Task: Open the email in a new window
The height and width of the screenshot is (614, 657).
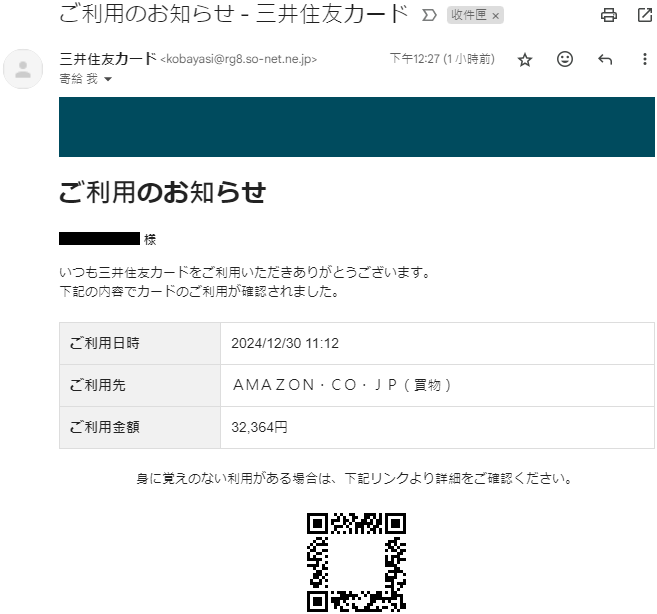Action: (x=645, y=15)
